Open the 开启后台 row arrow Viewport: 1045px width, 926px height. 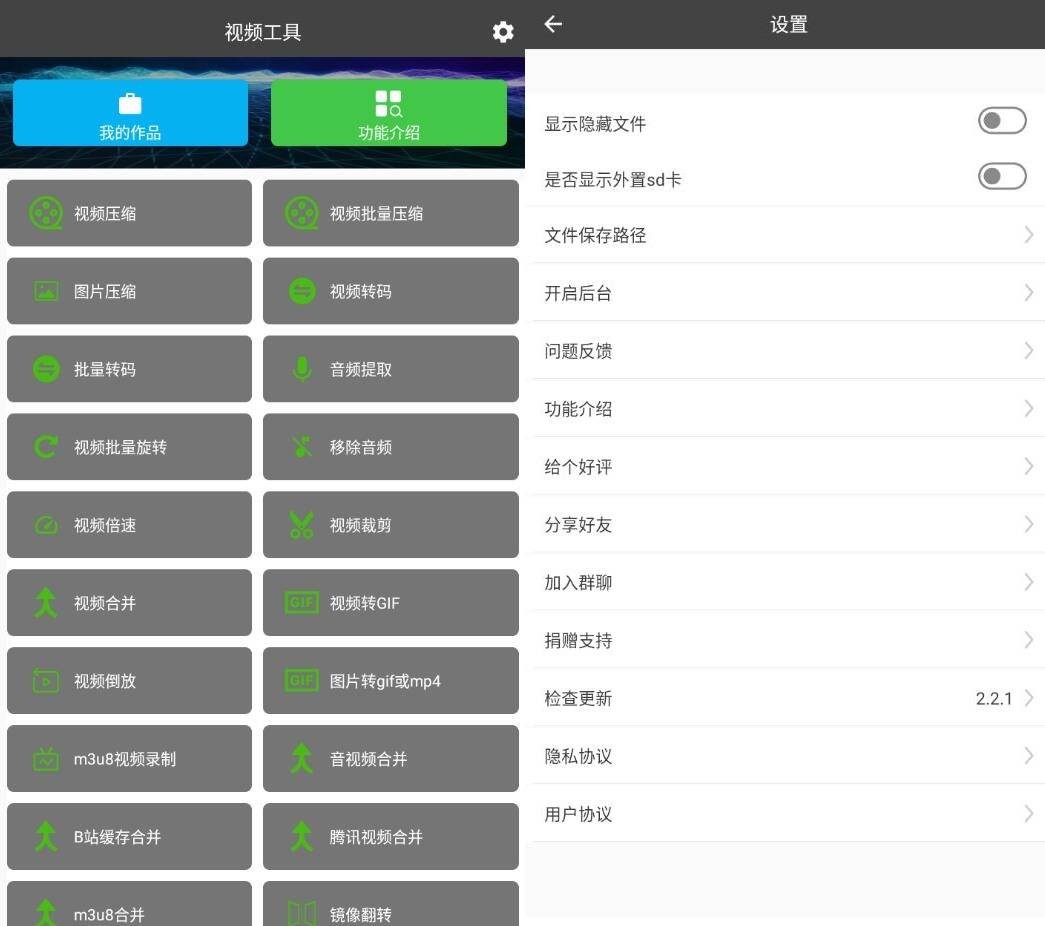pyautogui.click(x=1028, y=293)
